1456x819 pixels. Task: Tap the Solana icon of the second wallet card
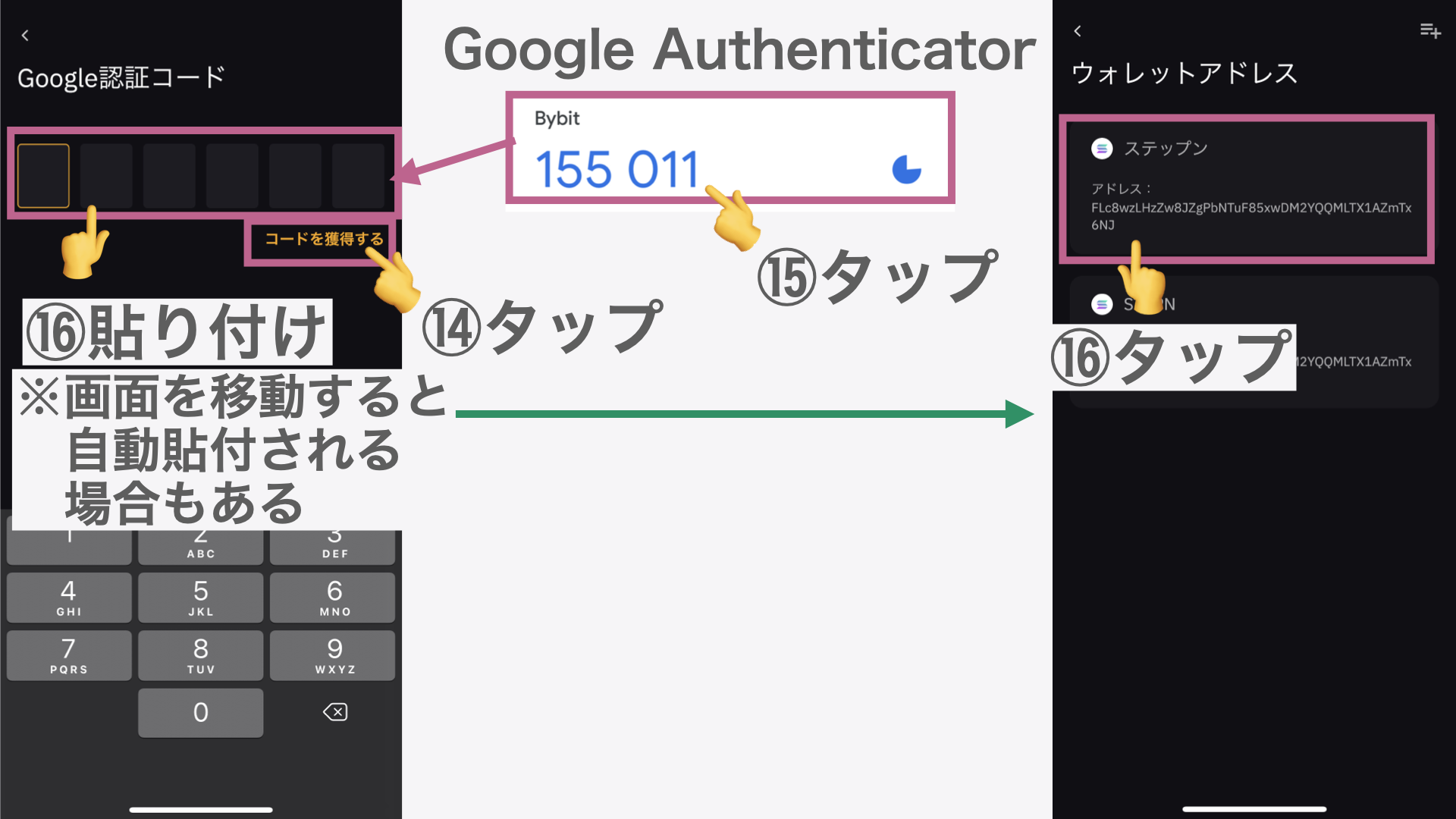coord(1102,304)
